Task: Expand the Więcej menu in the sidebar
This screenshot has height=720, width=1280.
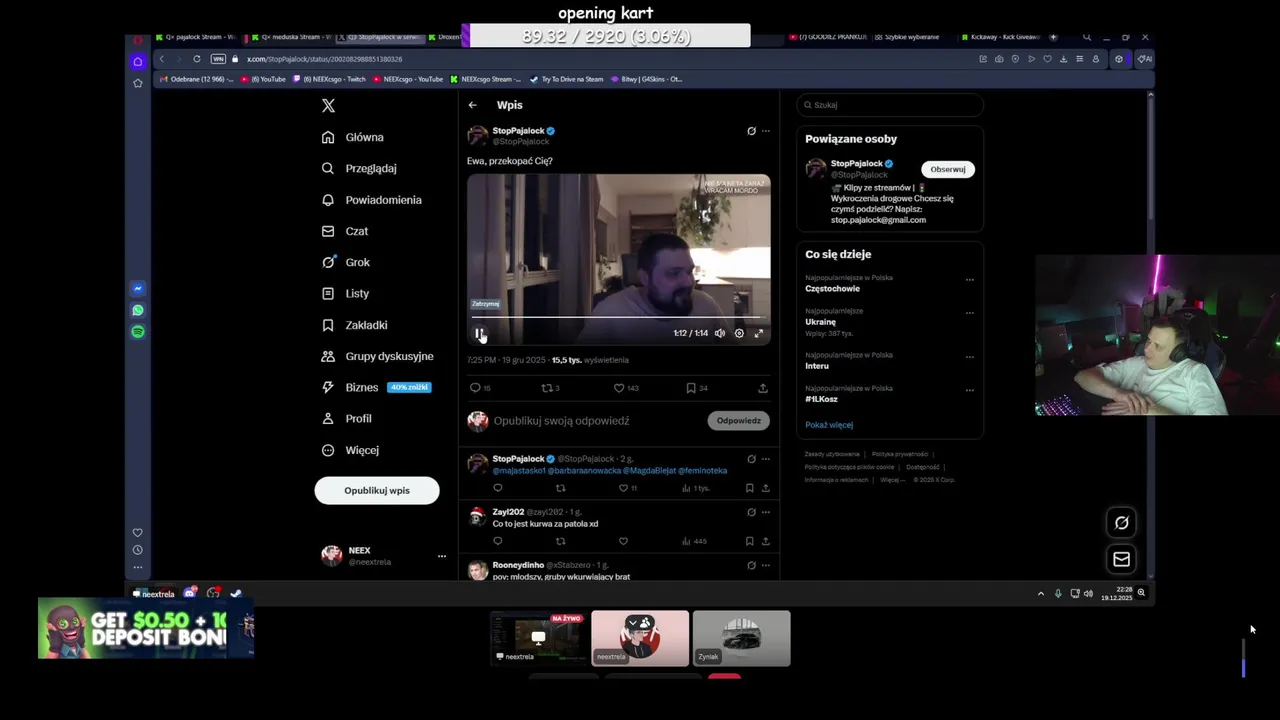Action: click(x=350, y=450)
